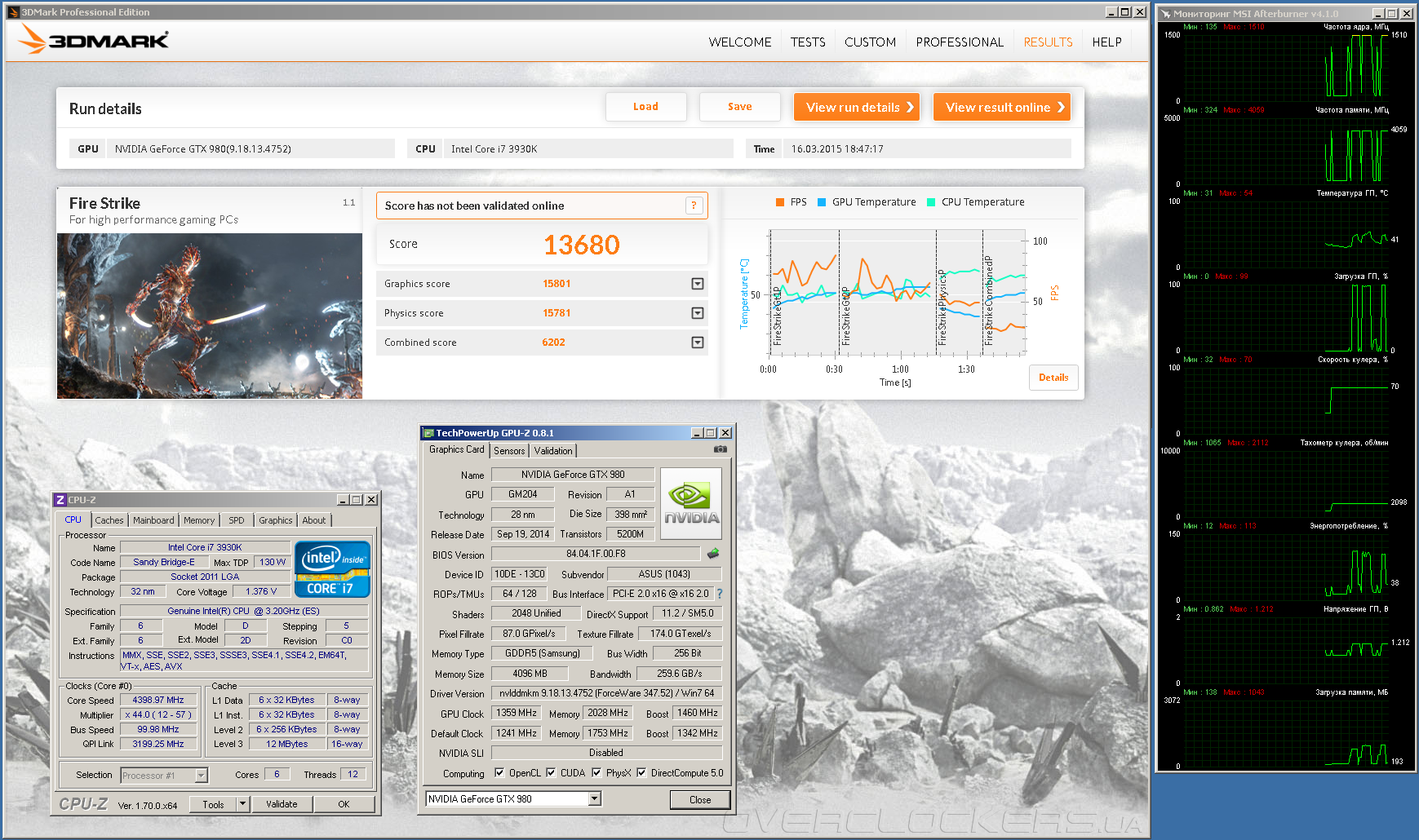Open the About tab in CPU-Z

coord(314,520)
